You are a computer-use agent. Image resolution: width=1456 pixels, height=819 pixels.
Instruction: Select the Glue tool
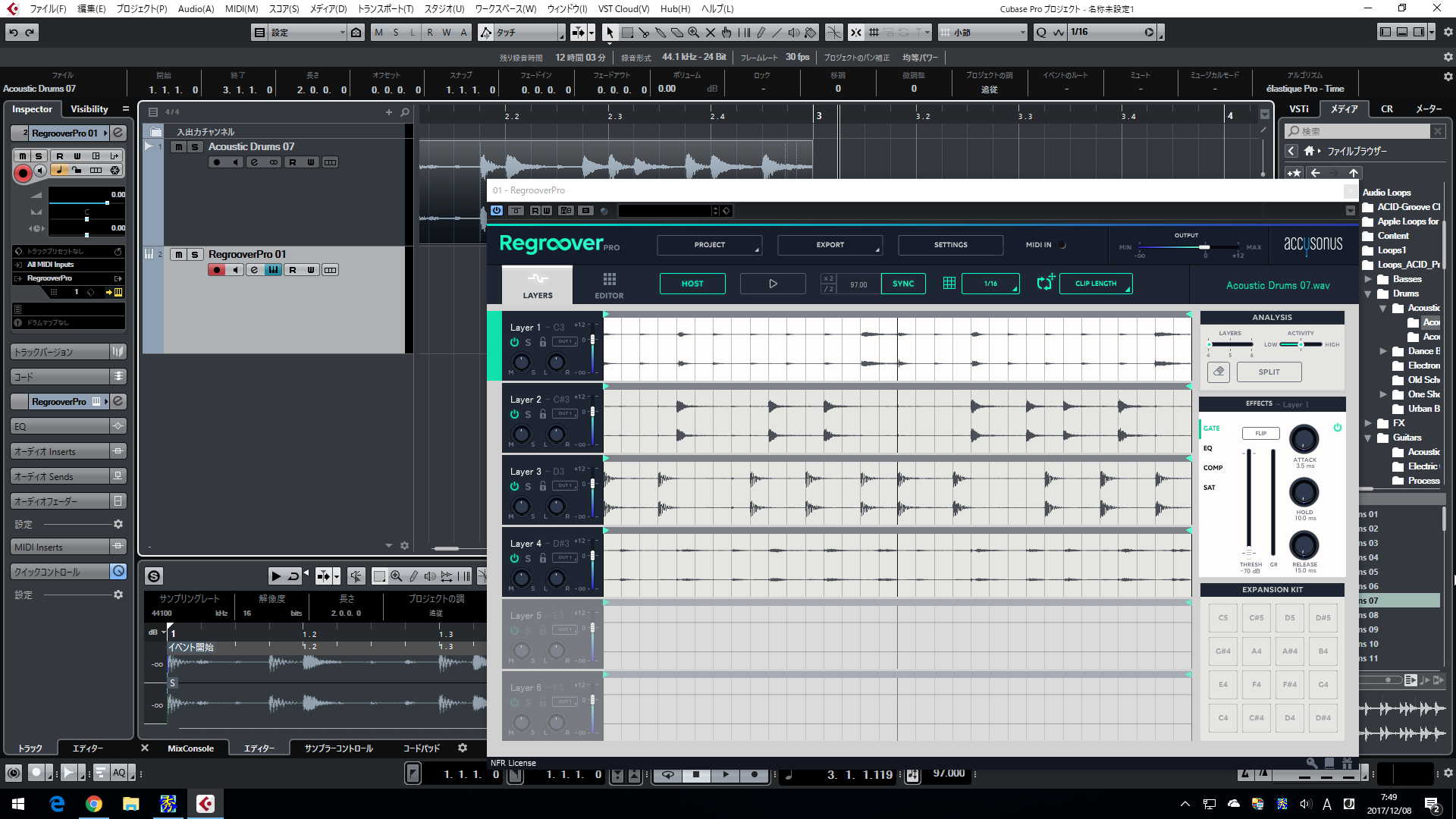click(x=661, y=33)
